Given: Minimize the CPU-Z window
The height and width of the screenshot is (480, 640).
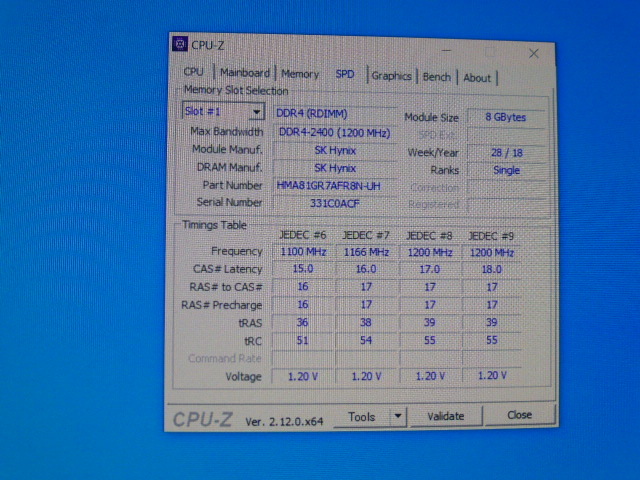Looking at the screenshot, I should (447, 51).
